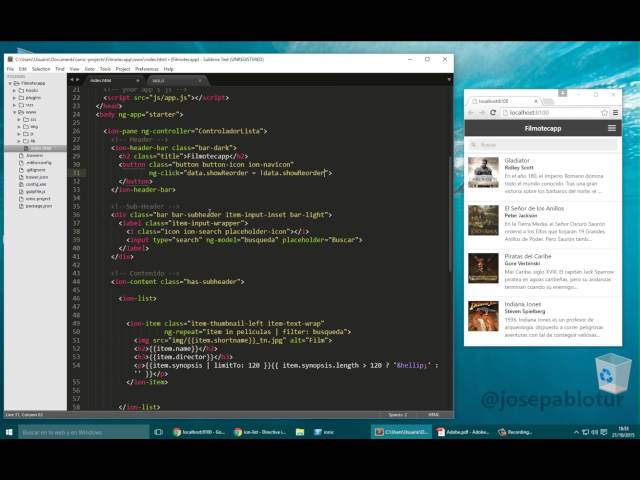
Task: Click the volume icon in system tray
Action: coord(594,432)
